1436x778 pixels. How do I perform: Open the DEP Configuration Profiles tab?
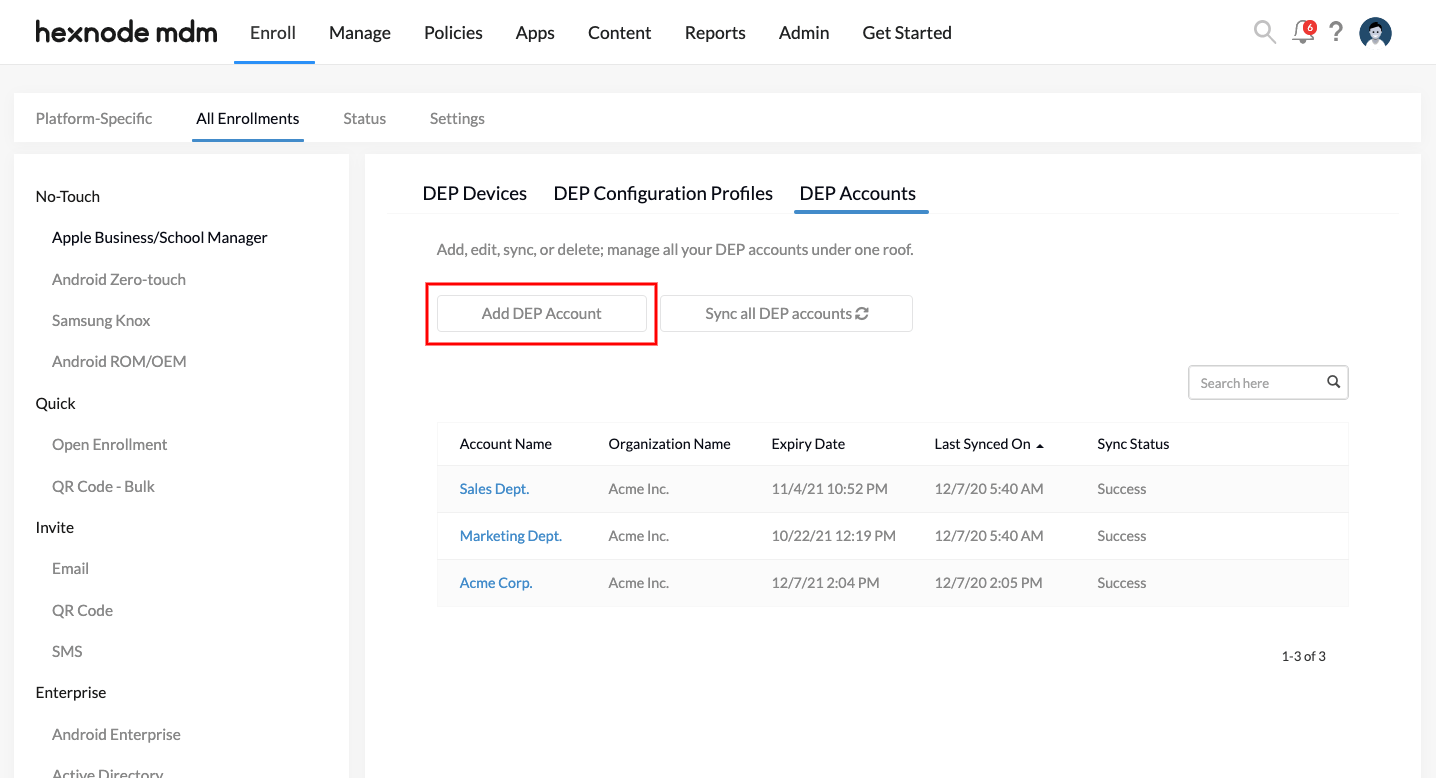(663, 193)
